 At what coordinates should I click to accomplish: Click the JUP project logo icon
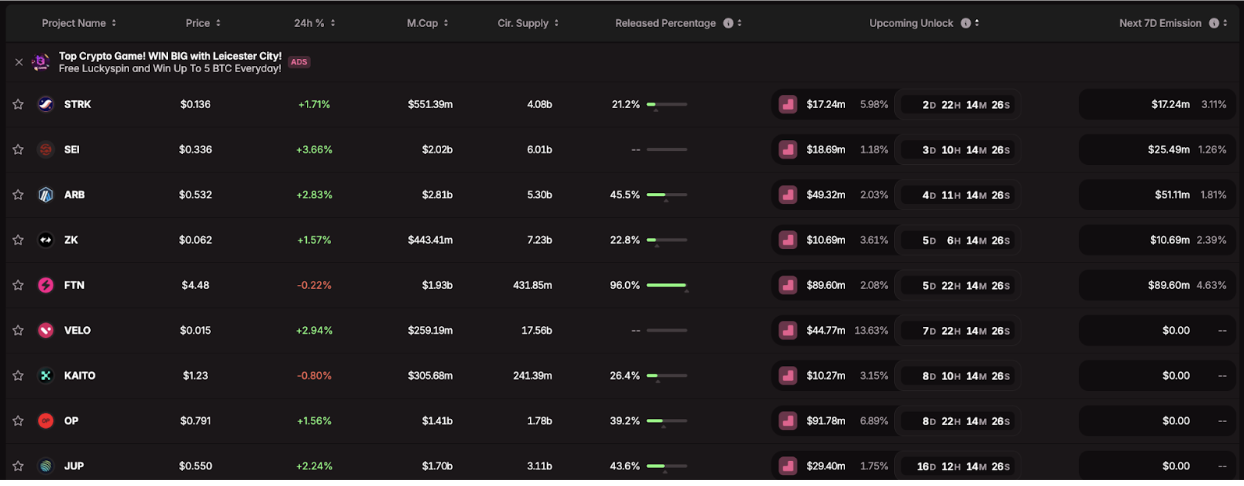coord(46,466)
